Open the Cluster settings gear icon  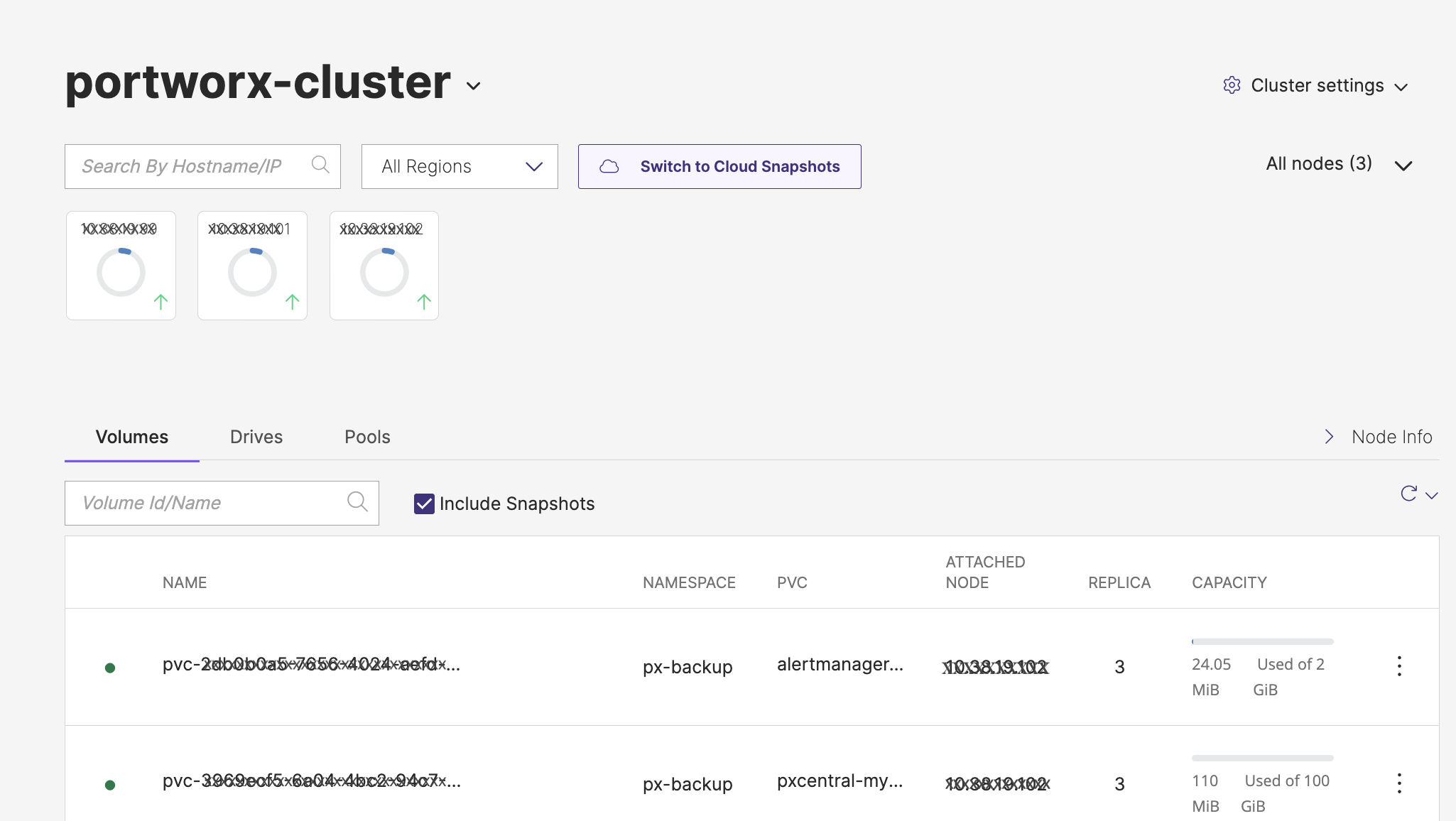point(1232,85)
